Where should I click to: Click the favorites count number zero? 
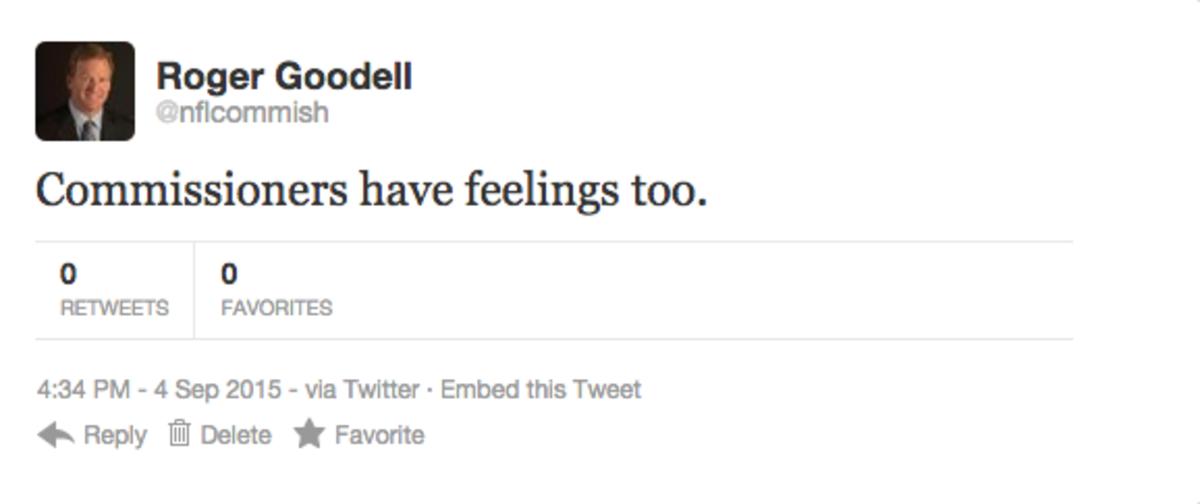click(x=229, y=273)
